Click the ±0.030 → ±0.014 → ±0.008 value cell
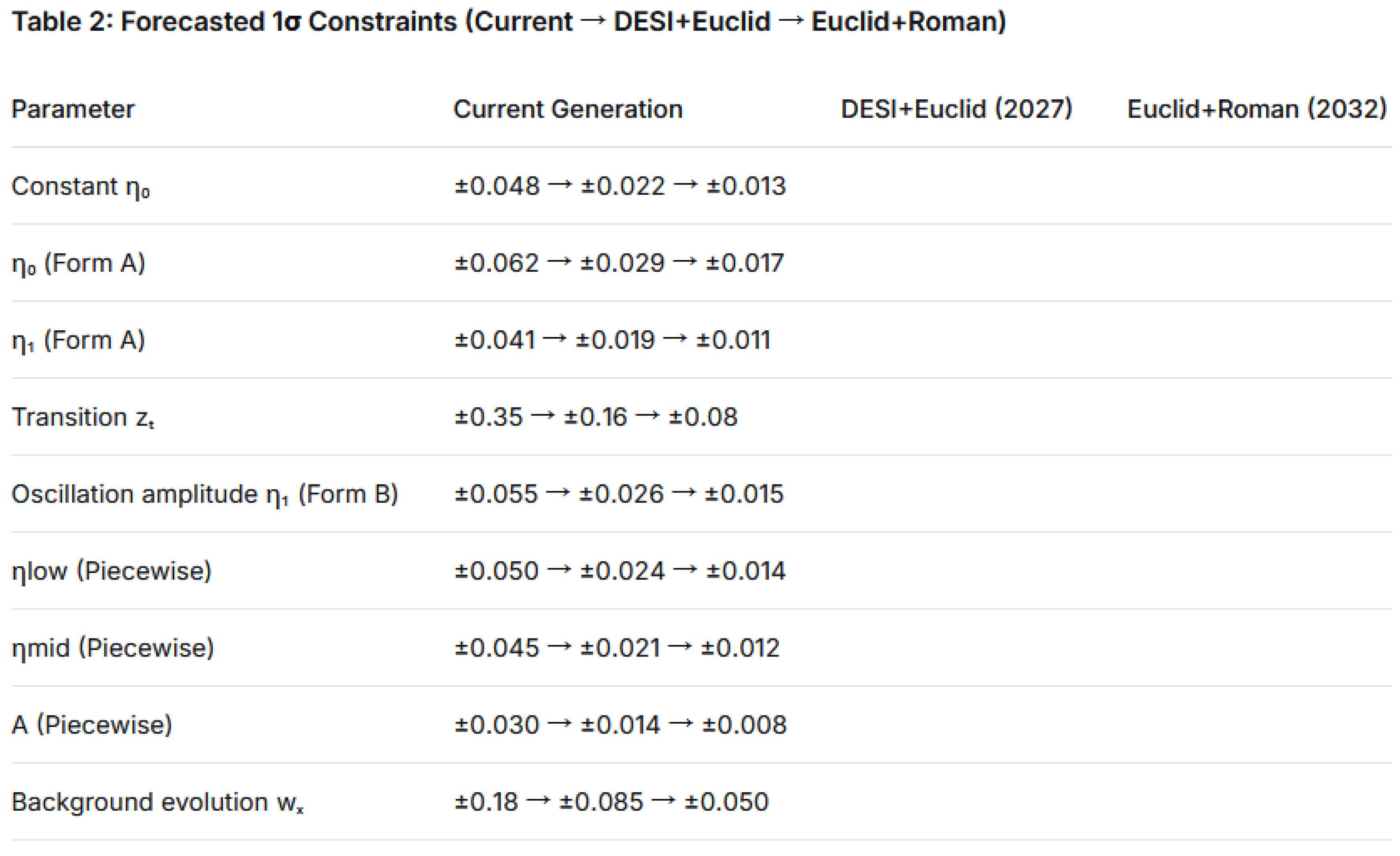Screen dimensions: 1400x856 (620, 725)
